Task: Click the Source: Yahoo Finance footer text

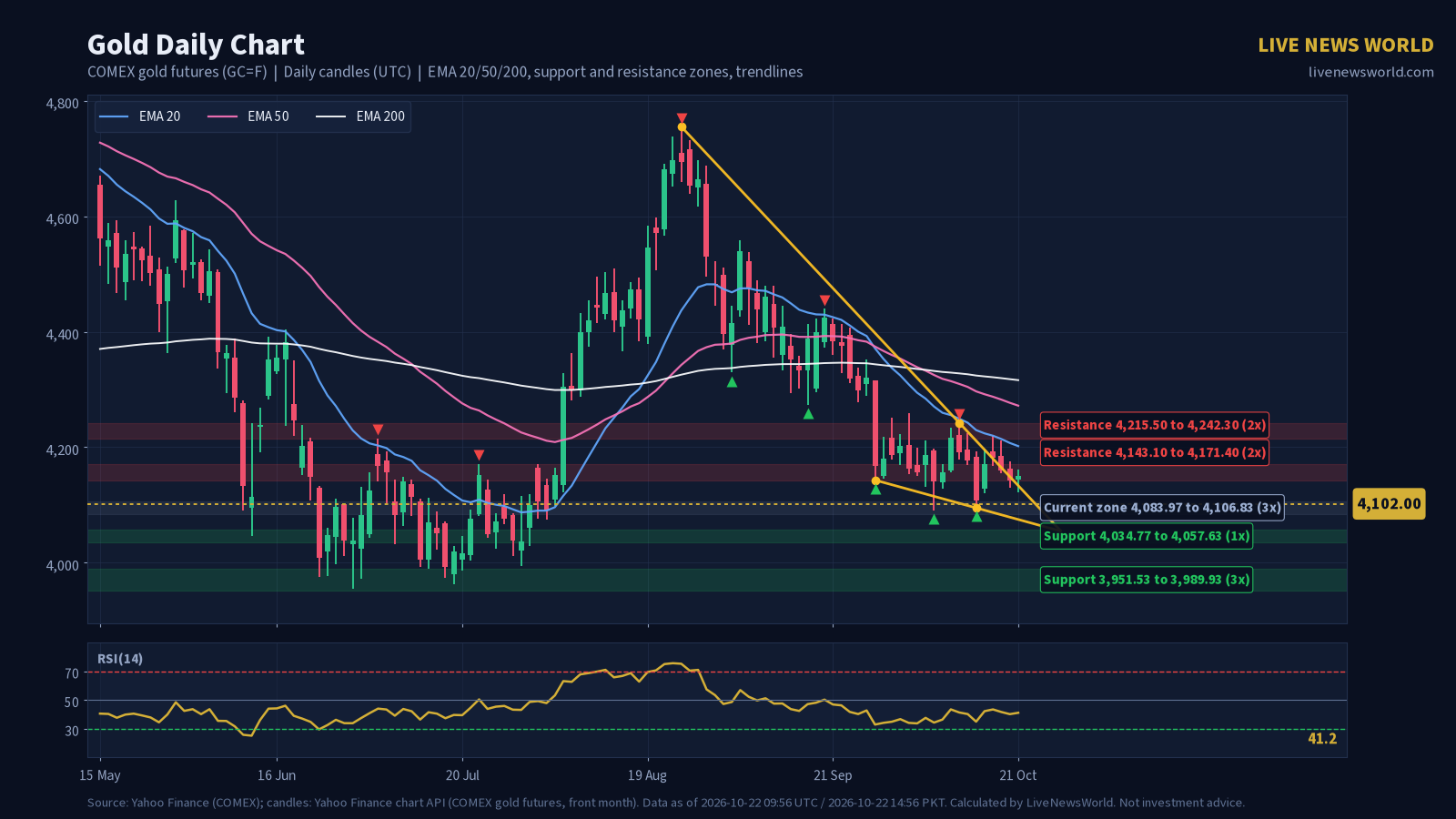Action: click(x=666, y=803)
